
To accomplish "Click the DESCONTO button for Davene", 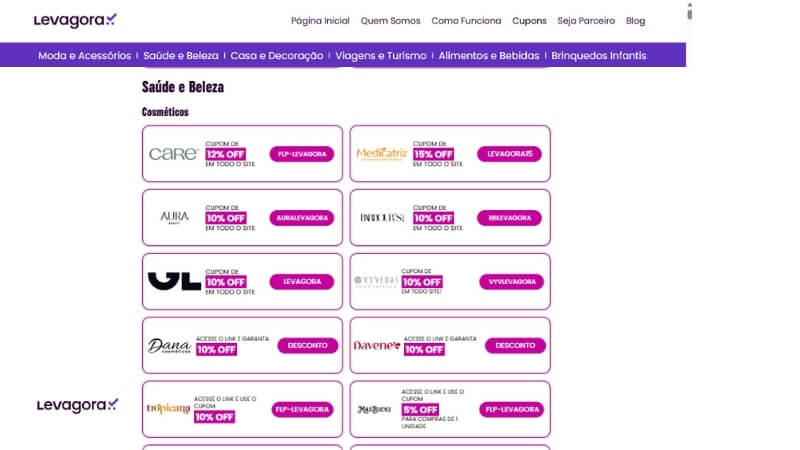I will tap(515, 345).
